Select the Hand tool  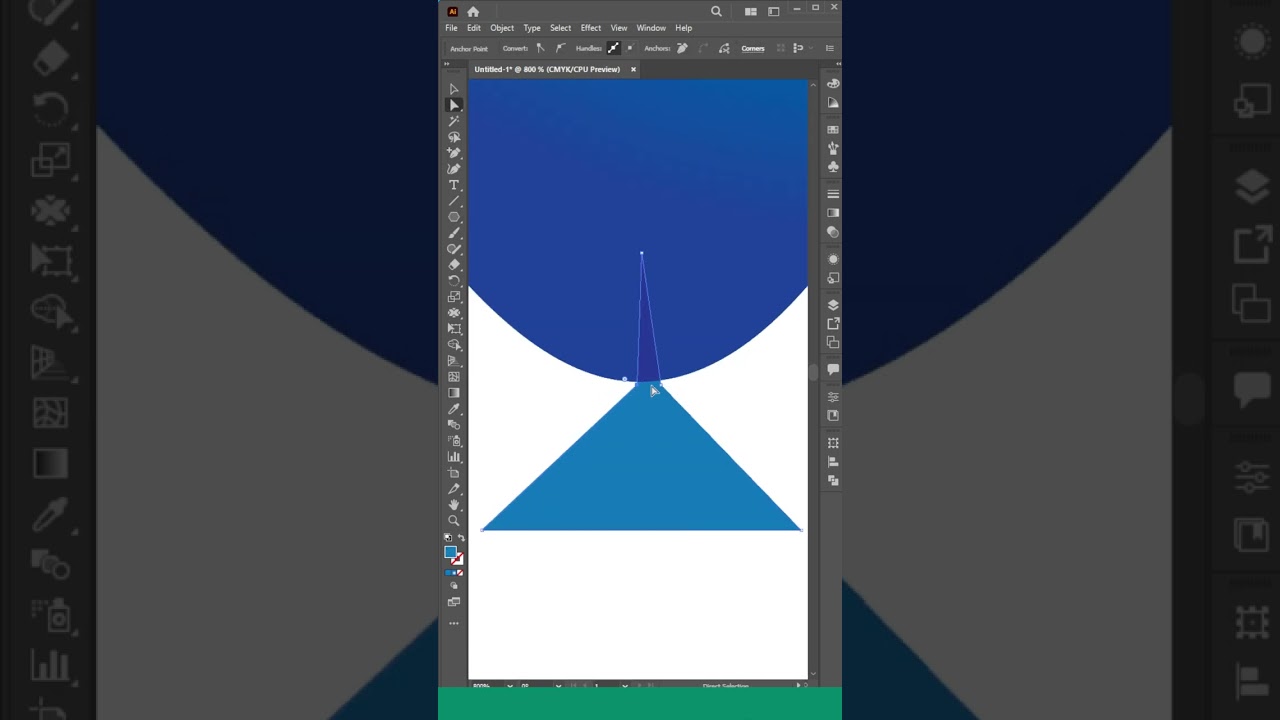tap(454, 505)
